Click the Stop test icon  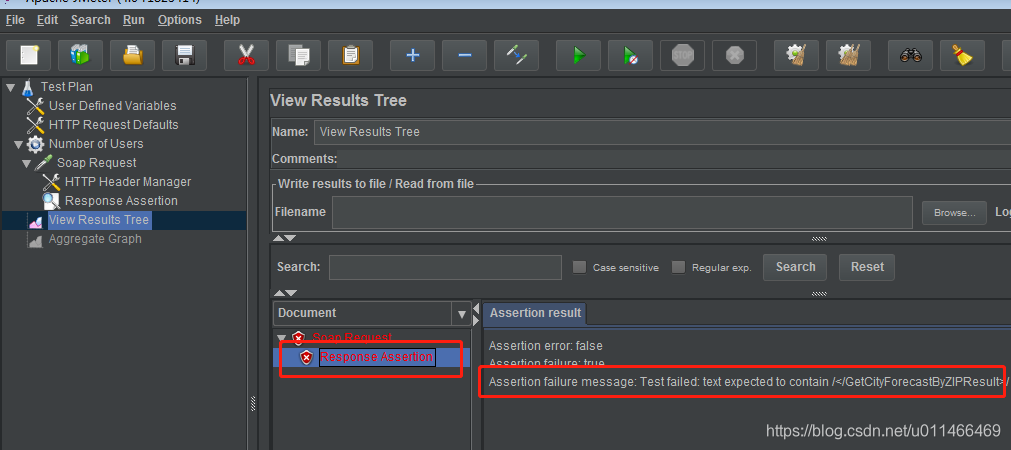[x=682, y=55]
